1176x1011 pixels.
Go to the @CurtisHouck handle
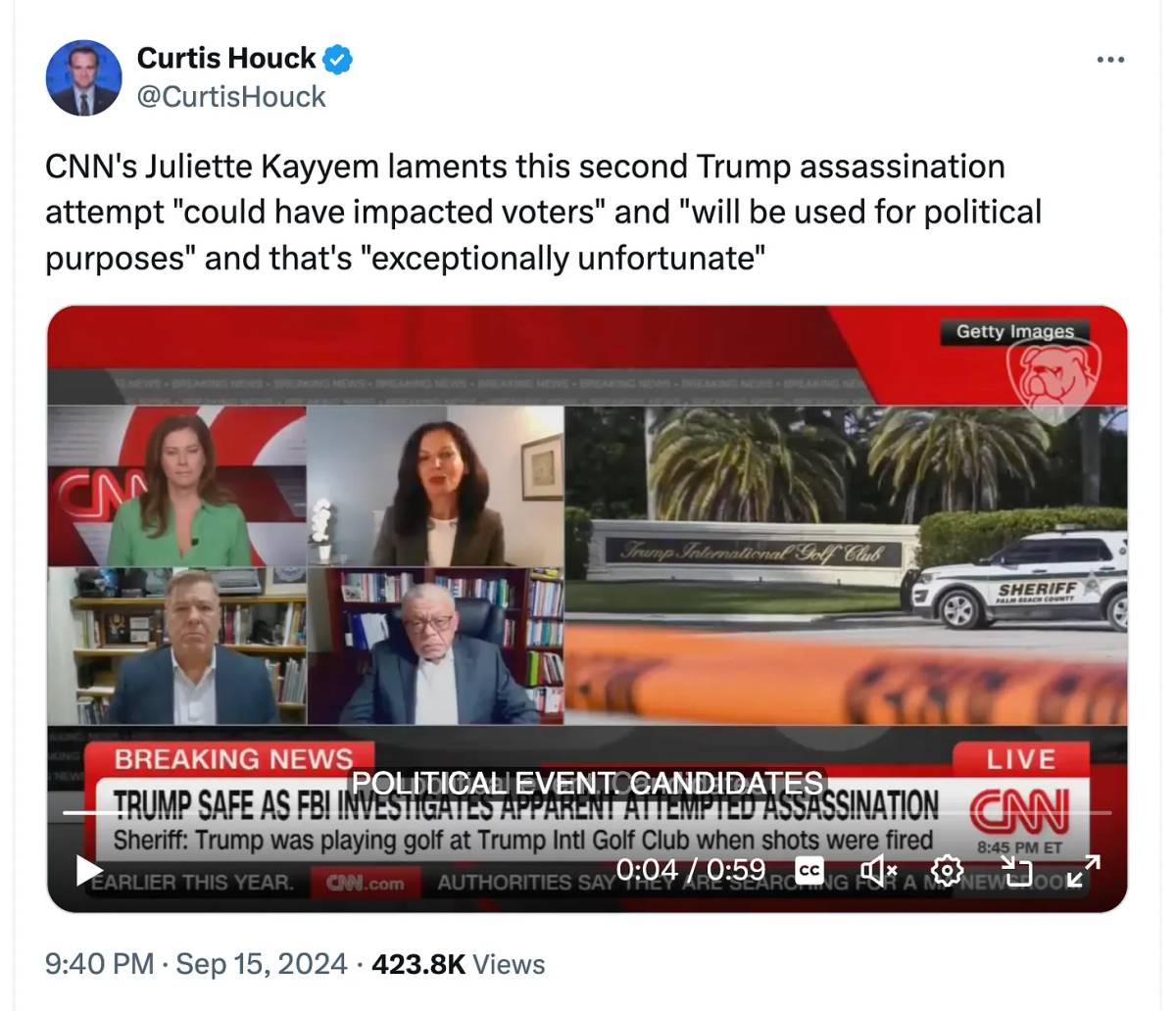tap(231, 96)
